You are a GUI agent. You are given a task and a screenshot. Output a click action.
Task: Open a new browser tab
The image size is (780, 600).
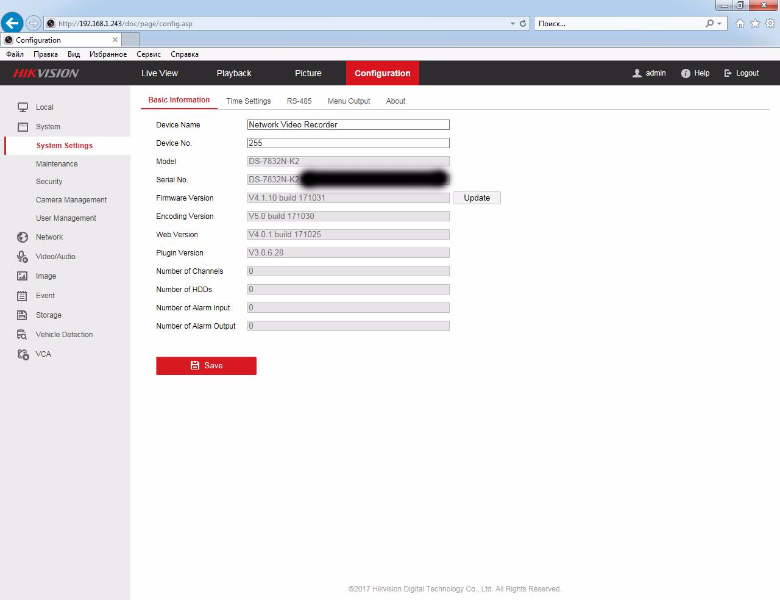point(131,39)
